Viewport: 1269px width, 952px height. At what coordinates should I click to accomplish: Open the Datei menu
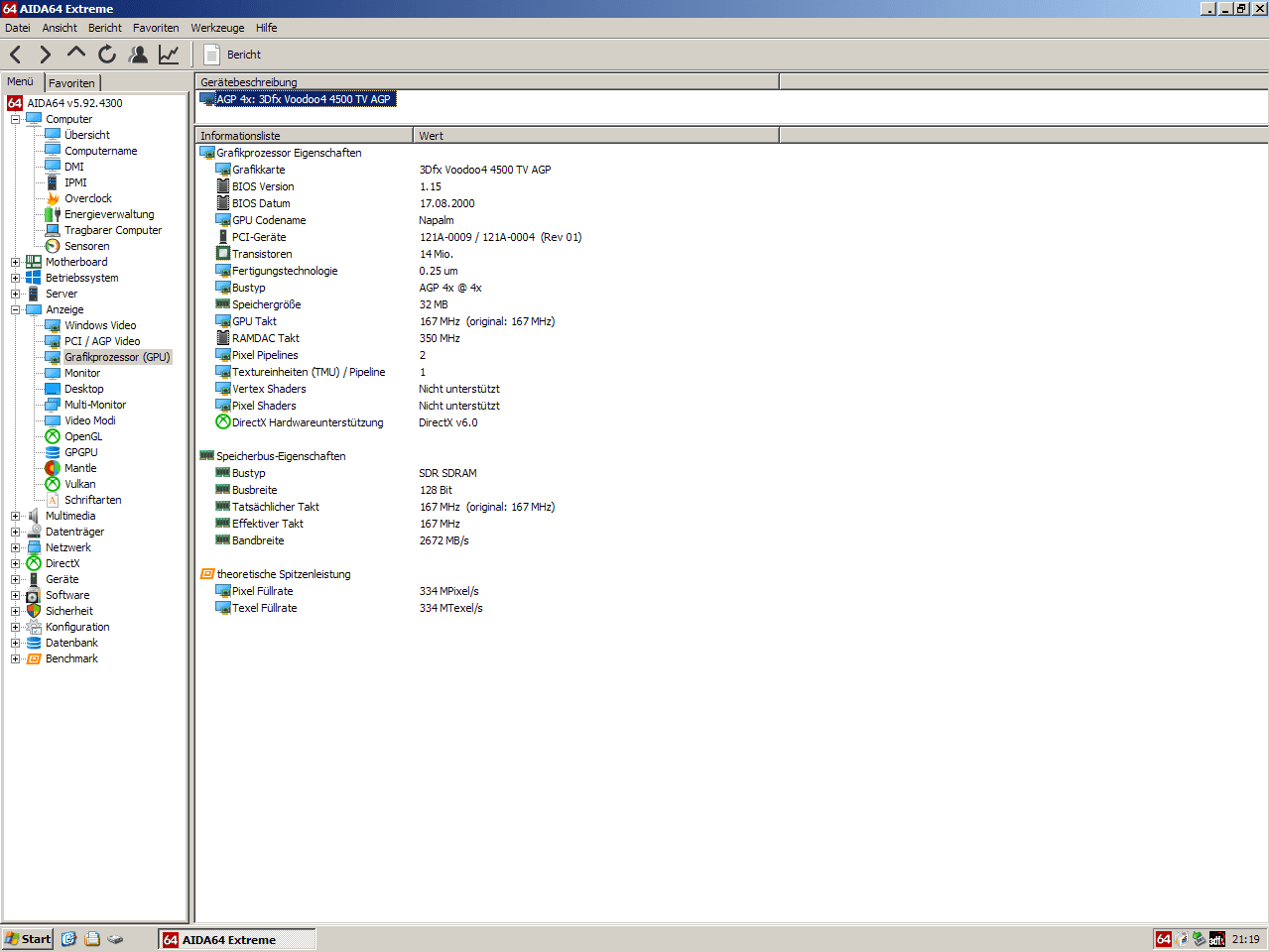(18, 28)
